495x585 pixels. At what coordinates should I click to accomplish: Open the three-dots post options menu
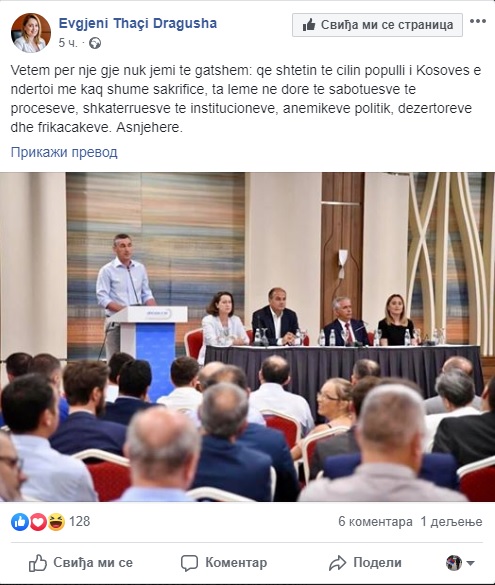(477, 21)
